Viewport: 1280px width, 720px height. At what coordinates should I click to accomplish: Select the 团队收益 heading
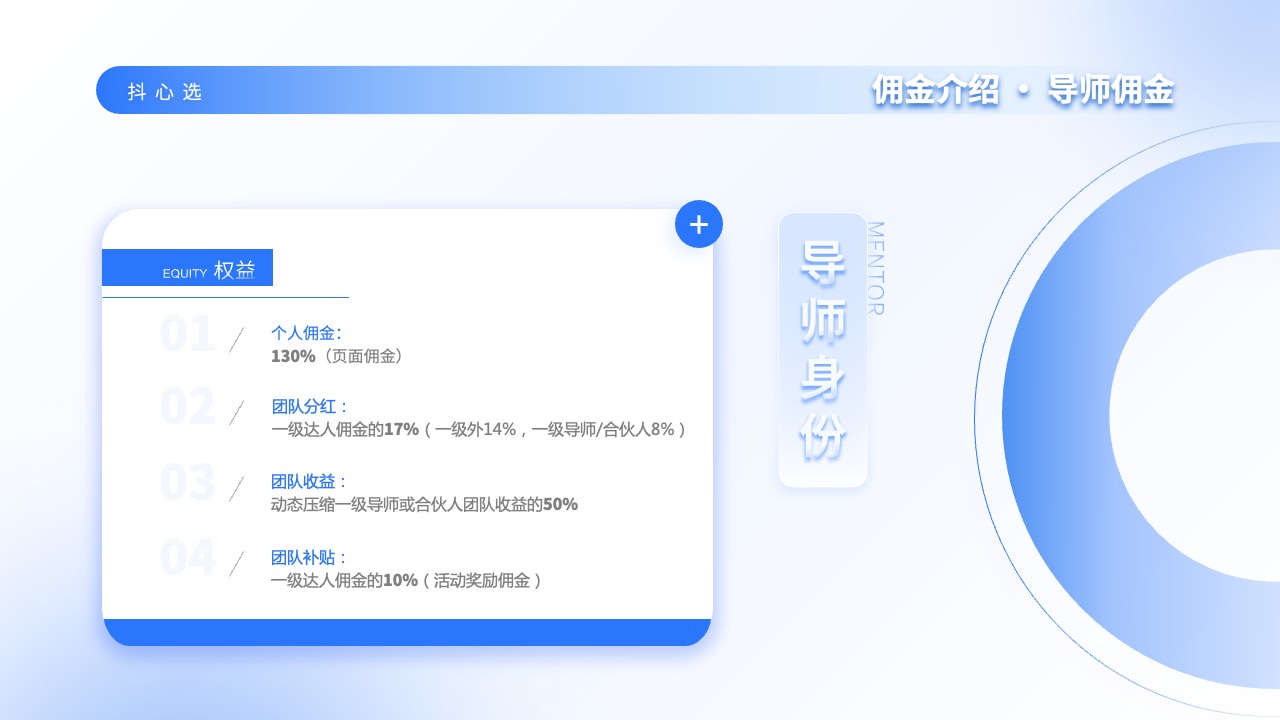[309, 482]
